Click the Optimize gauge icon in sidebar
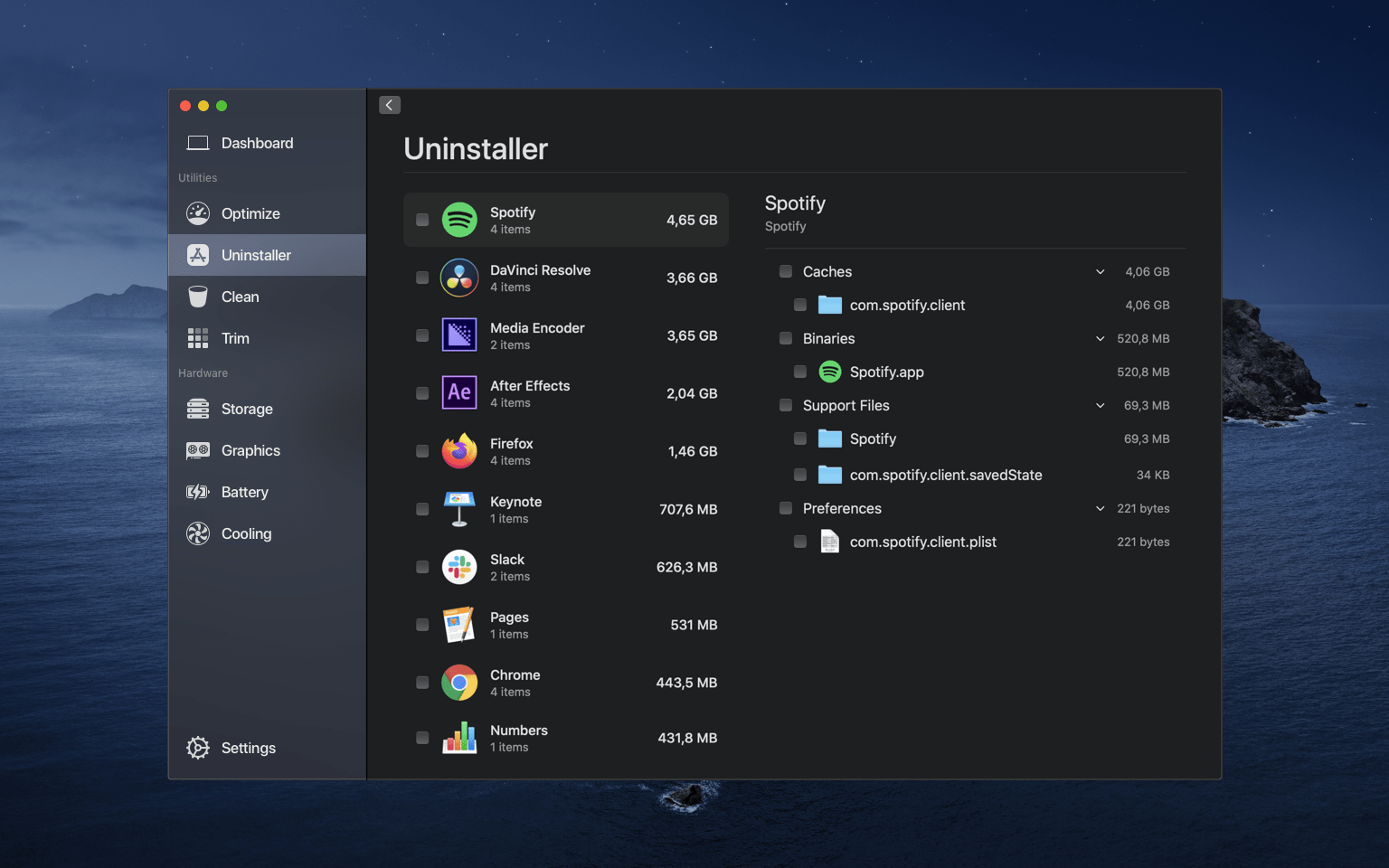Viewport: 1389px width, 868px height. (198, 213)
